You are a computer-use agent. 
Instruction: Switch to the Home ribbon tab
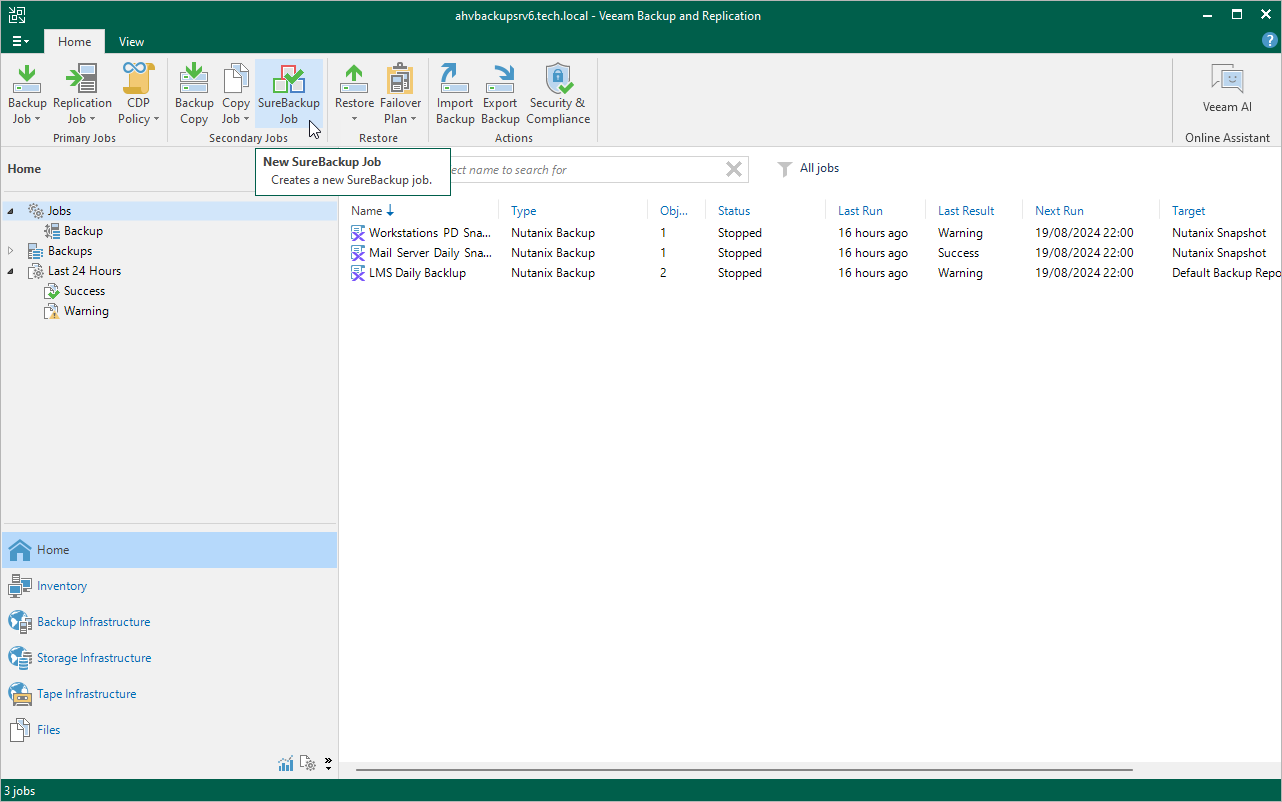coord(74,42)
